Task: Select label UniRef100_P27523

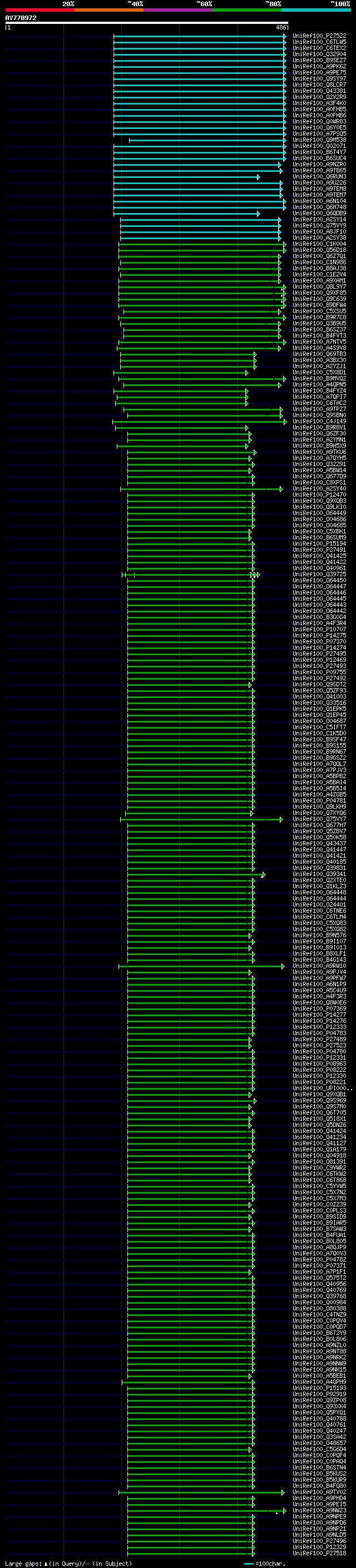Action: (x=319, y=1045)
